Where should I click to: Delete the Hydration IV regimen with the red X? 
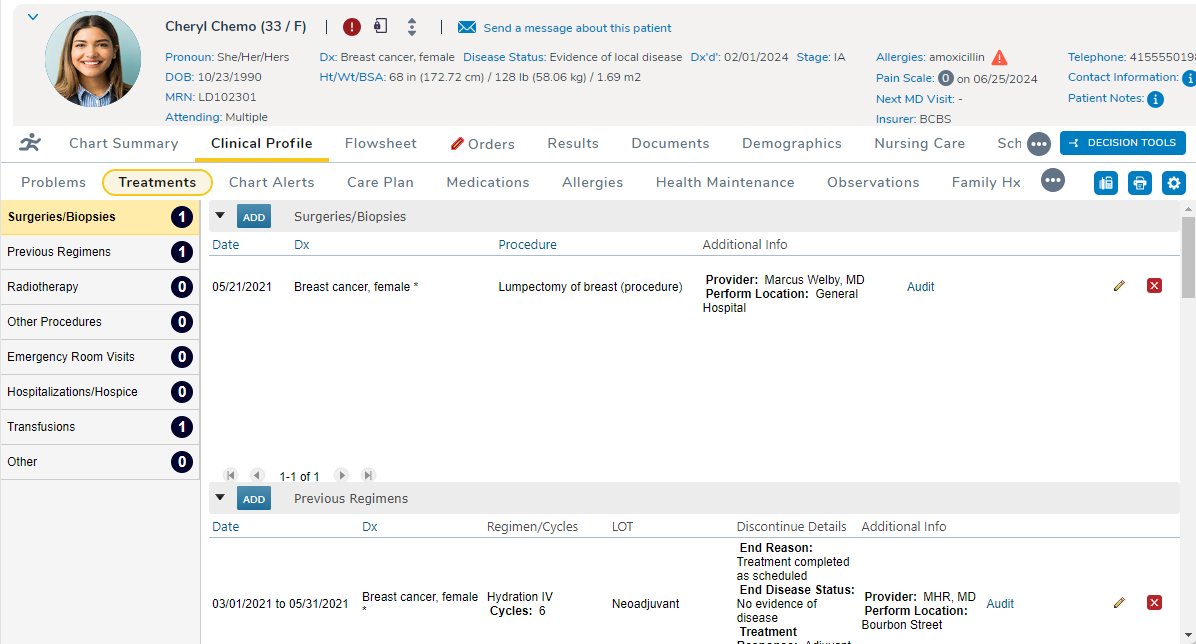(x=1155, y=603)
